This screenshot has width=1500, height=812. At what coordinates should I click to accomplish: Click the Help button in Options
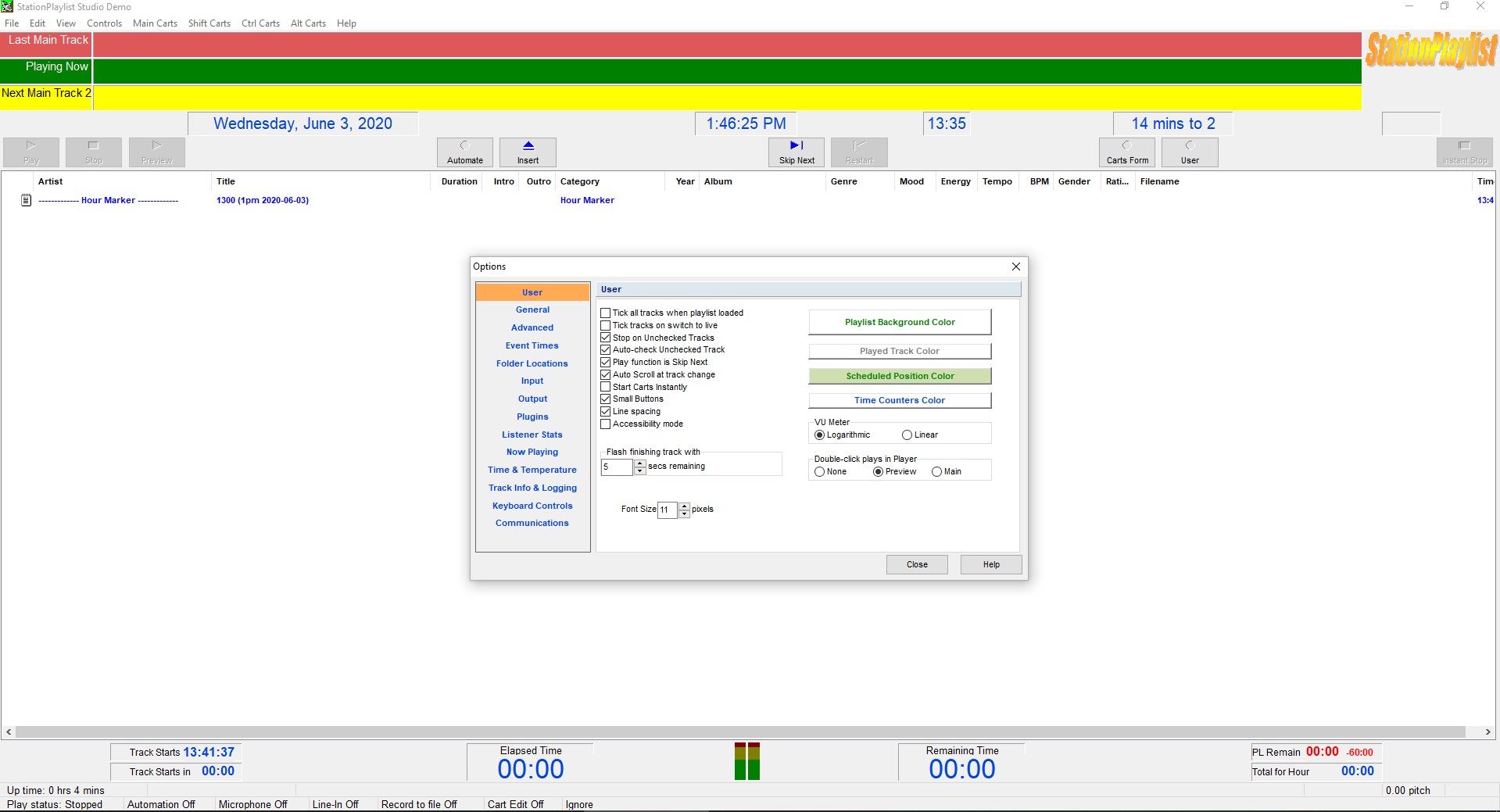[x=990, y=564]
